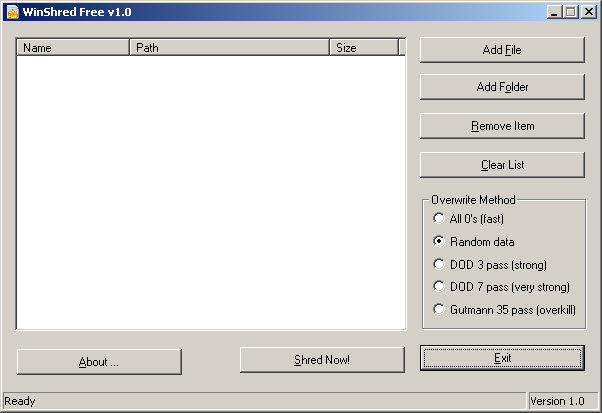Click the WinShred app icon in title bar
This screenshot has width=602, height=413.
[13, 12]
